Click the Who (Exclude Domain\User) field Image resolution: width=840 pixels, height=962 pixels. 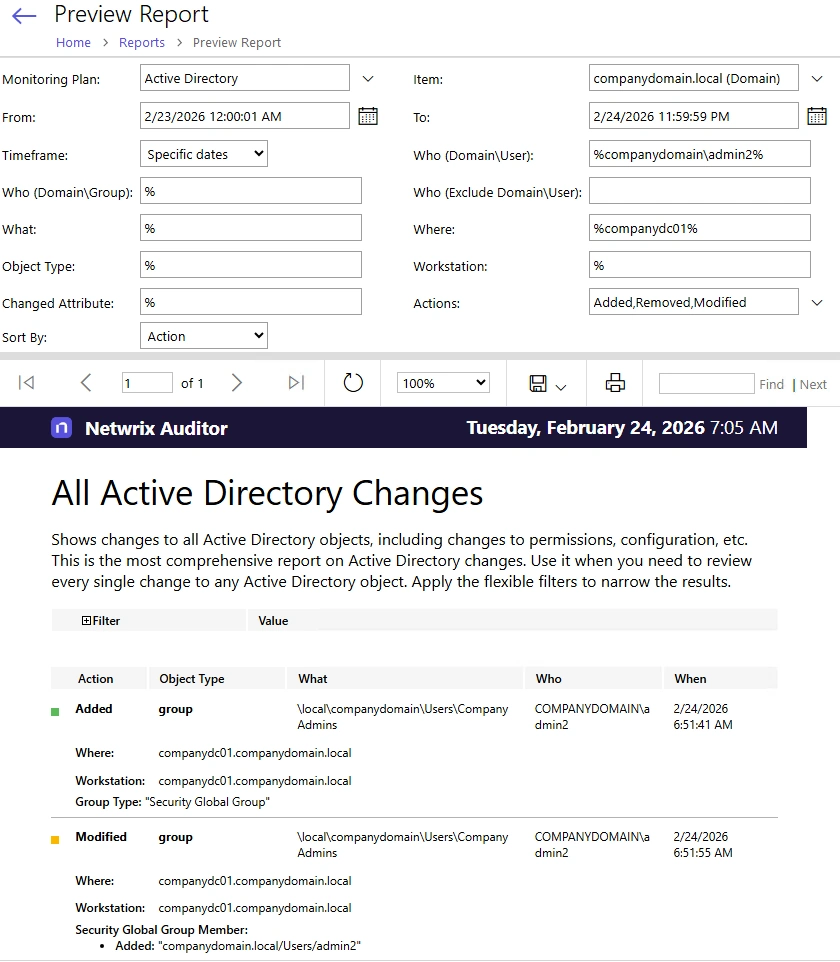(700, 191)
